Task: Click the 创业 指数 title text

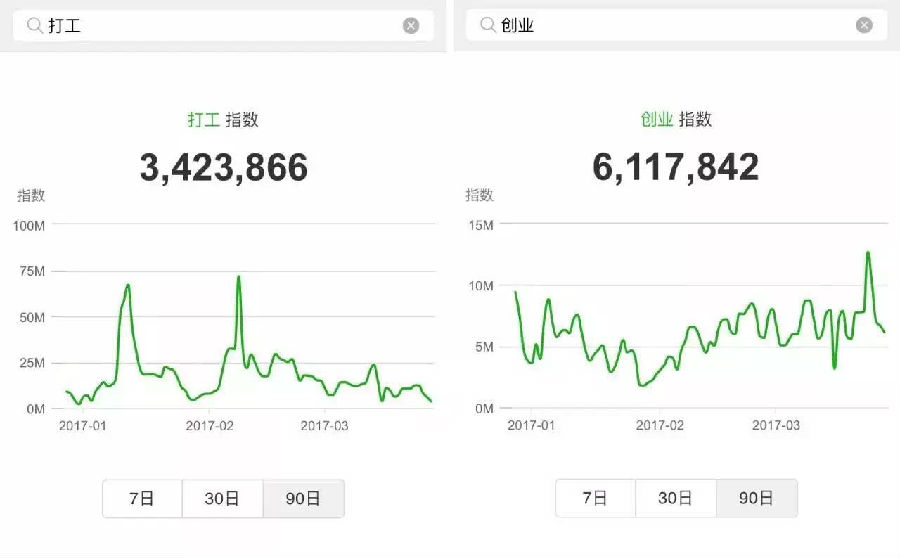Action: [x=676, y=119]
